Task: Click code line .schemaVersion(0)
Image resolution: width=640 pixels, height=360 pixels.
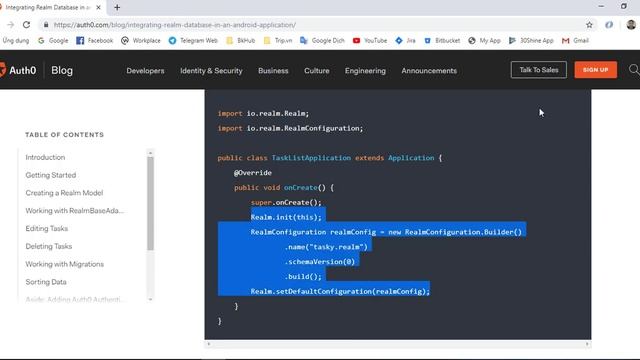Action: point(320,262)
